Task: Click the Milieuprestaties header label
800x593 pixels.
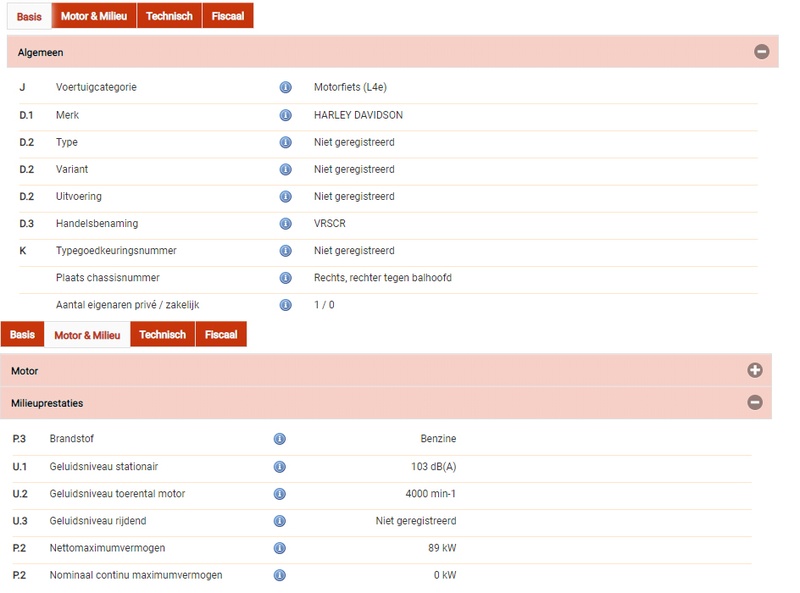Action: (47, 403)
